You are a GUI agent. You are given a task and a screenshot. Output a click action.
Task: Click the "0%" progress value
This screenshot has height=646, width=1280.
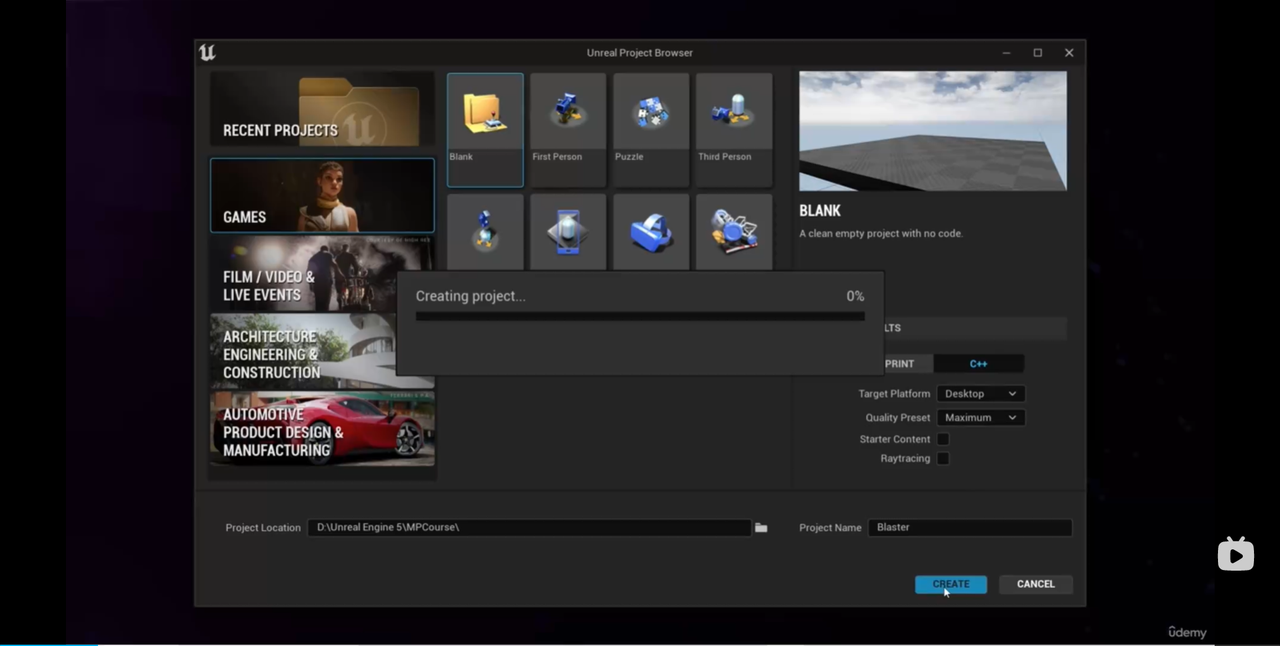(x=855, y=296)
